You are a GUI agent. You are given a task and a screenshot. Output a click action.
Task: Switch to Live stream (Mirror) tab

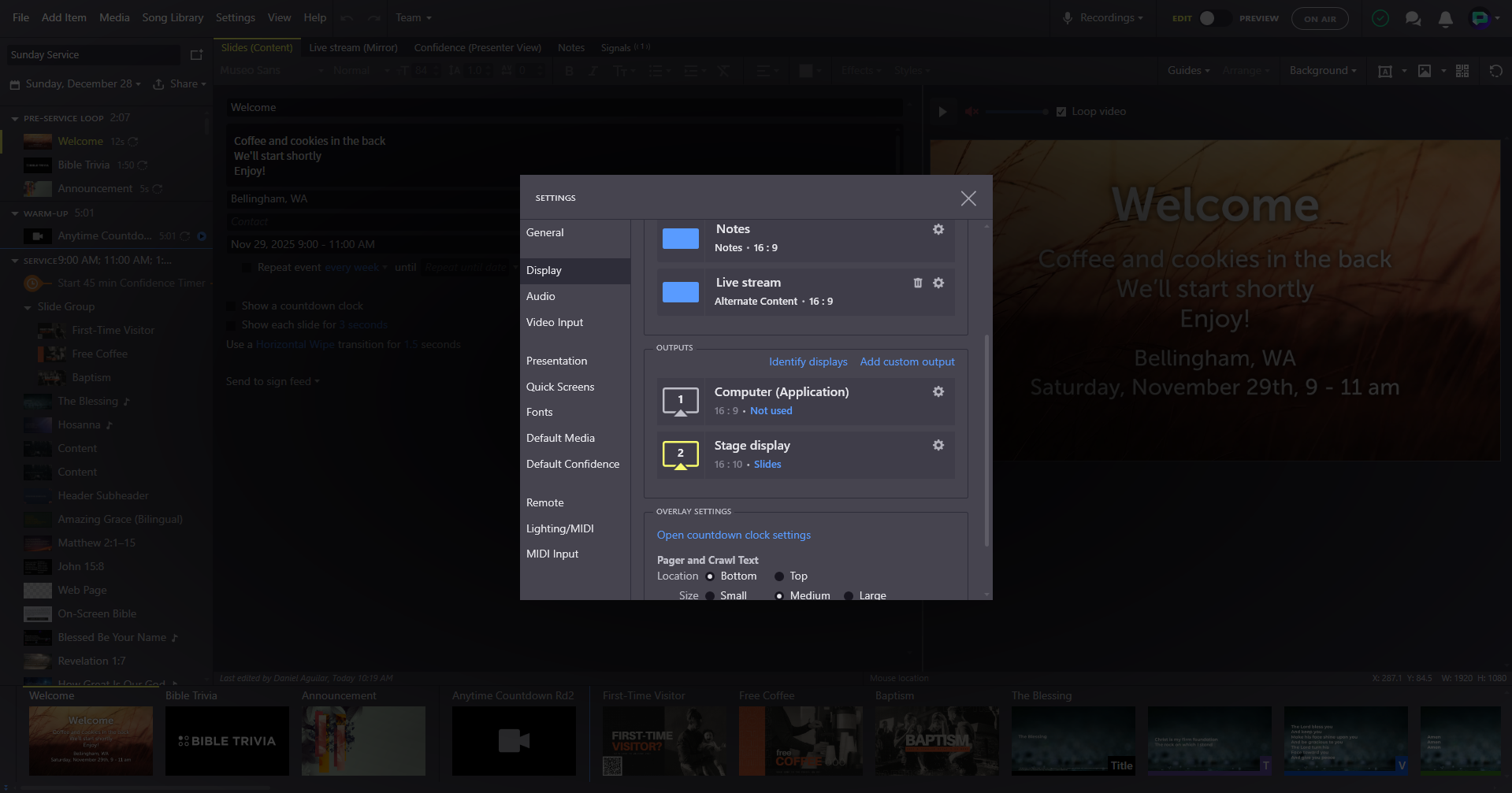pos(353,47)
